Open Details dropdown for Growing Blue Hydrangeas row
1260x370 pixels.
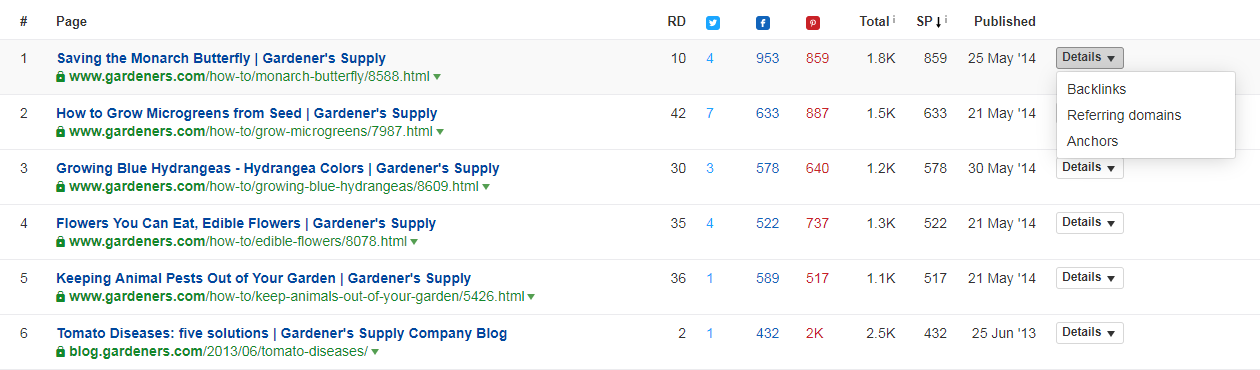tap(1089, 167)
